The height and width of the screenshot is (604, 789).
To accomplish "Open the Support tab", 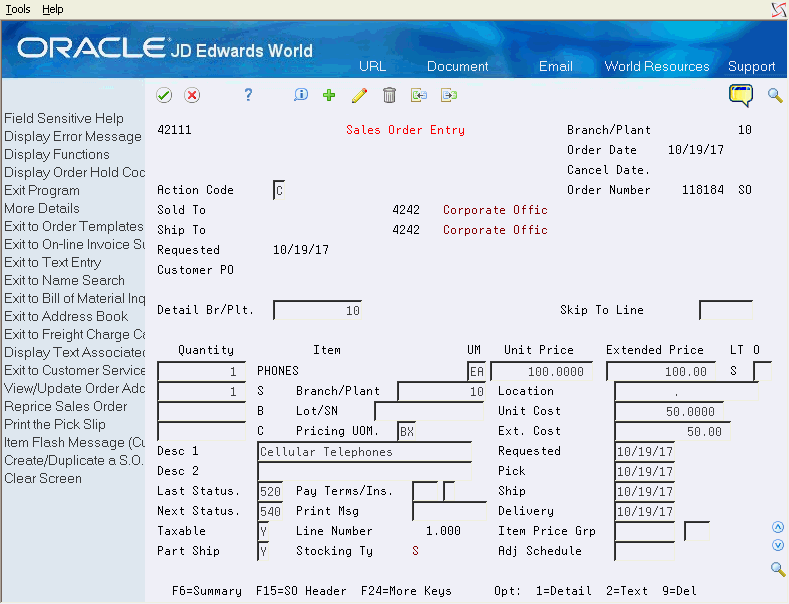I will click(751, 66).
